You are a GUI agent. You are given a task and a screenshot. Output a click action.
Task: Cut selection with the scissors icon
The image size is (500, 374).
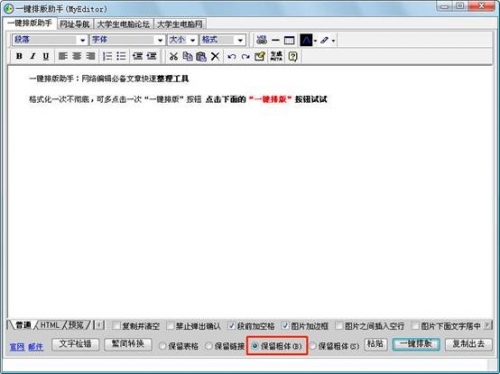[x=173, y=56]
